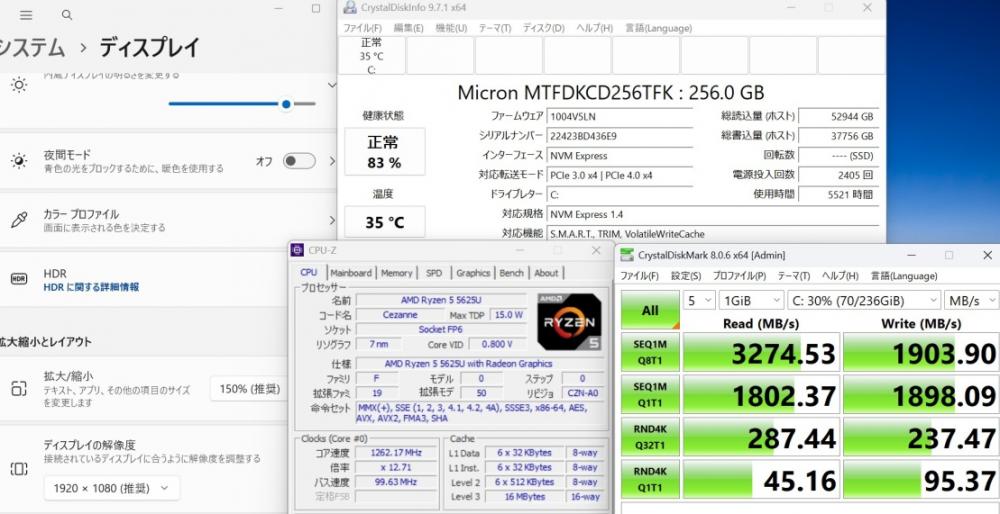Click the green All benchmark button
The height and width of the screenshot is (514, 1000).
650,311
